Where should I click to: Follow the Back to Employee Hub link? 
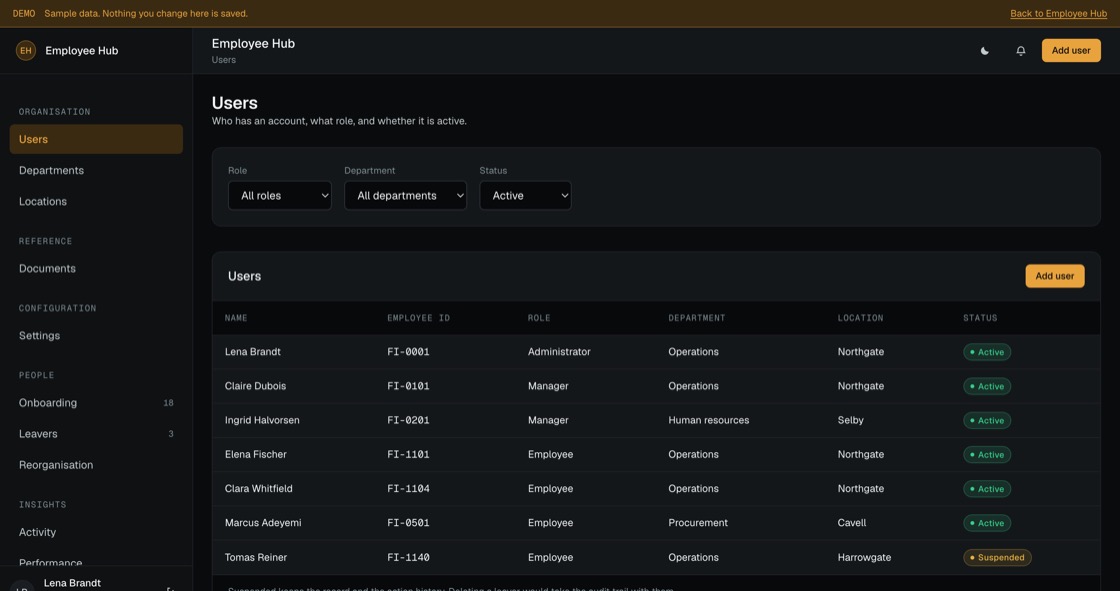(x=1058, y=14)
